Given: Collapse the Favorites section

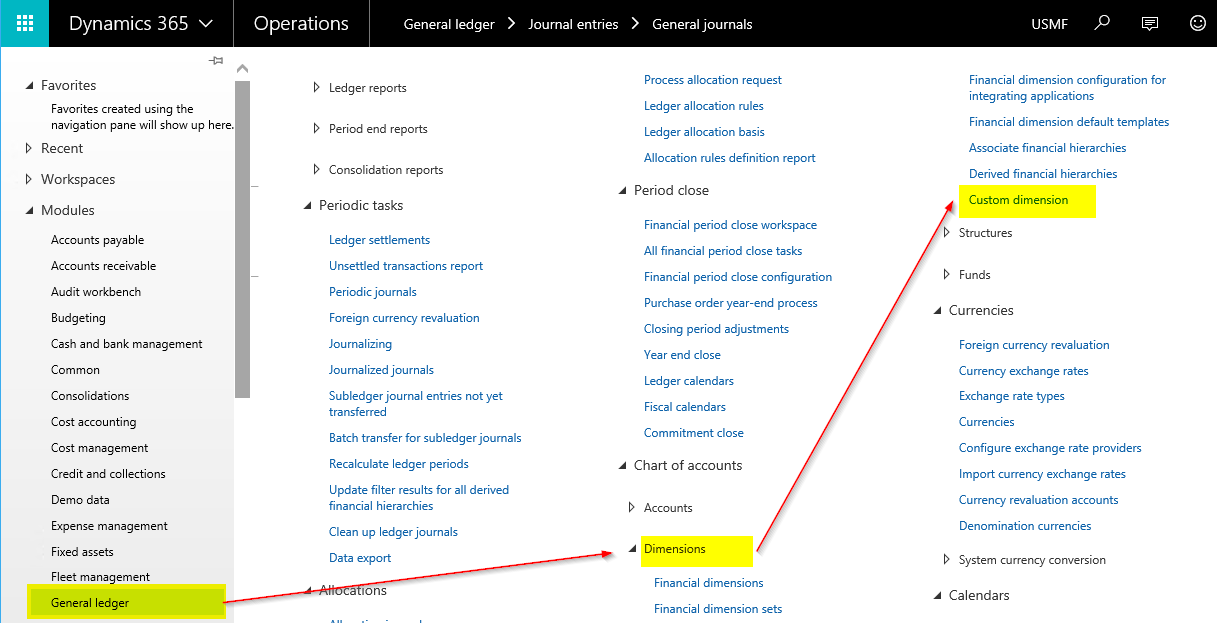Looking at the screenshot, I should pos(29,86).
